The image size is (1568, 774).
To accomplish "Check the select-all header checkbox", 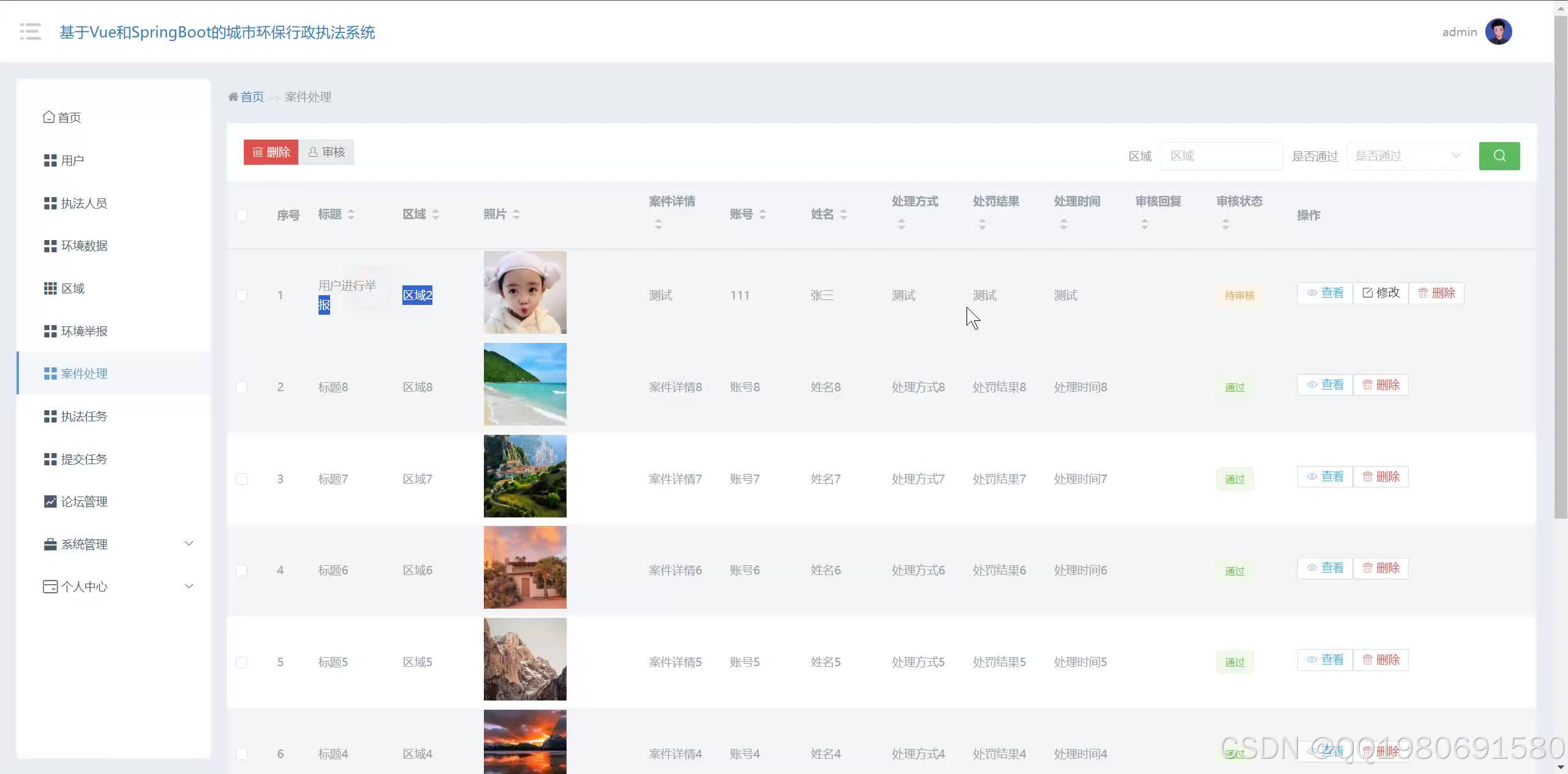I will click(x=241, y=216).
